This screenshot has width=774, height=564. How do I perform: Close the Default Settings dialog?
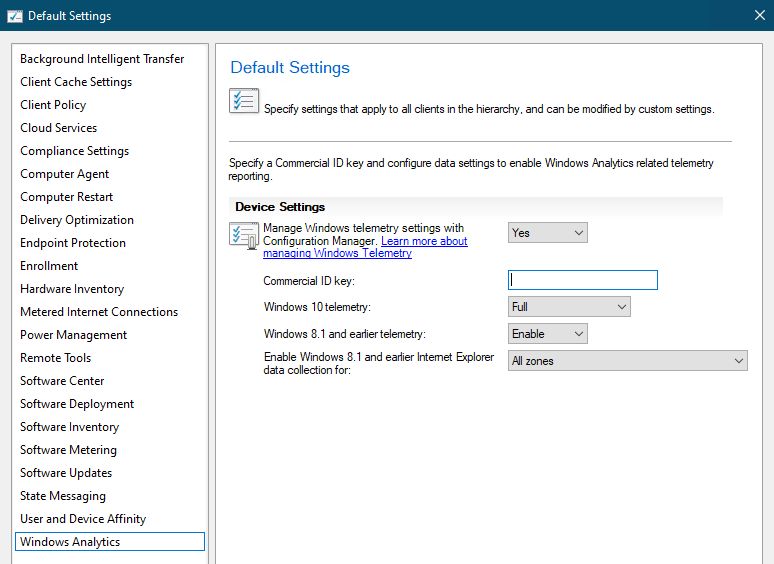(758, 16)
